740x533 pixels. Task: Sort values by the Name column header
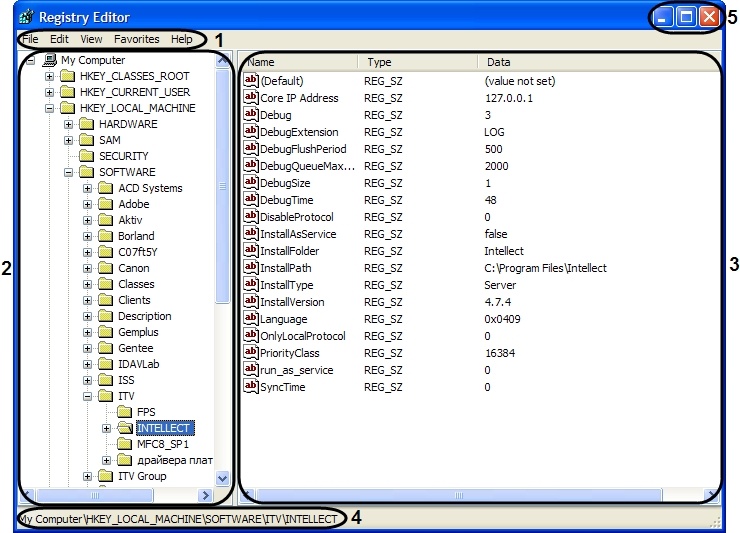click(x=299, y=62)
